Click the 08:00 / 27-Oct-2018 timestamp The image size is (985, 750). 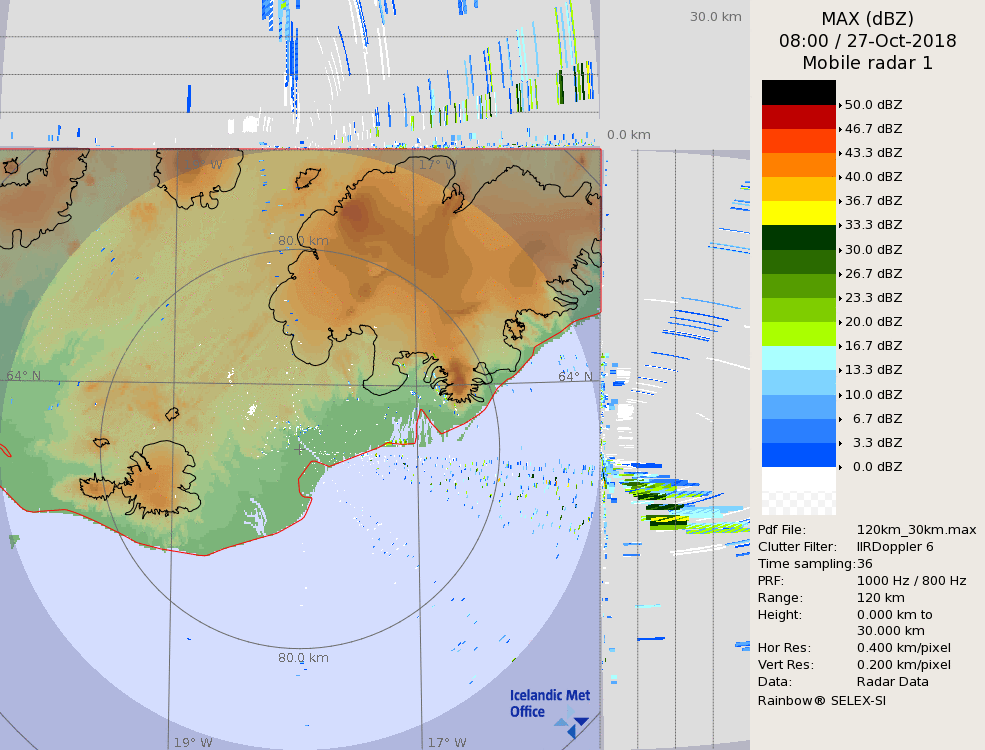pyautogui.click(x=867, y=41)
